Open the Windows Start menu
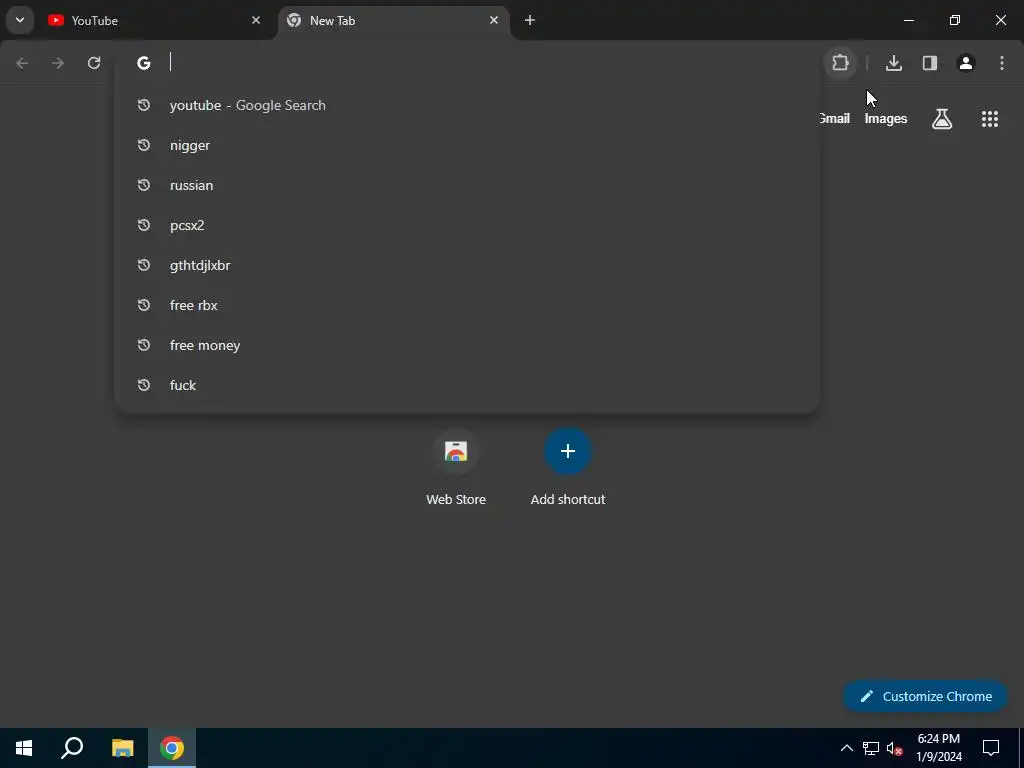Image resolution: width=1024 pixels, height=768 pixels. click(x=24, y=748)
